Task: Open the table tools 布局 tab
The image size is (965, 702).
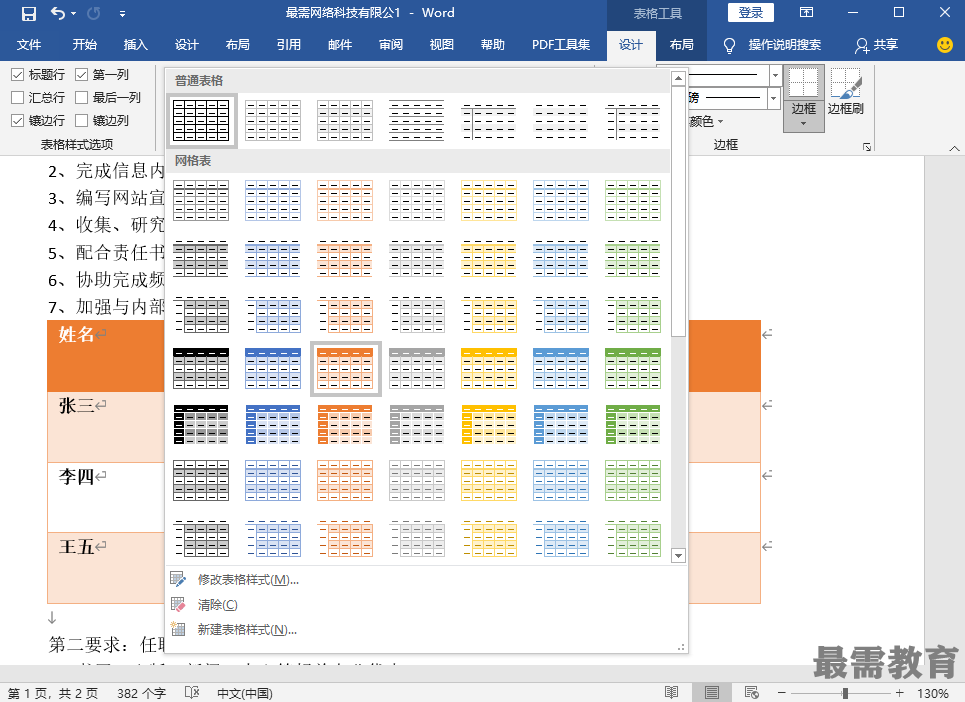Action: (681, 45)
